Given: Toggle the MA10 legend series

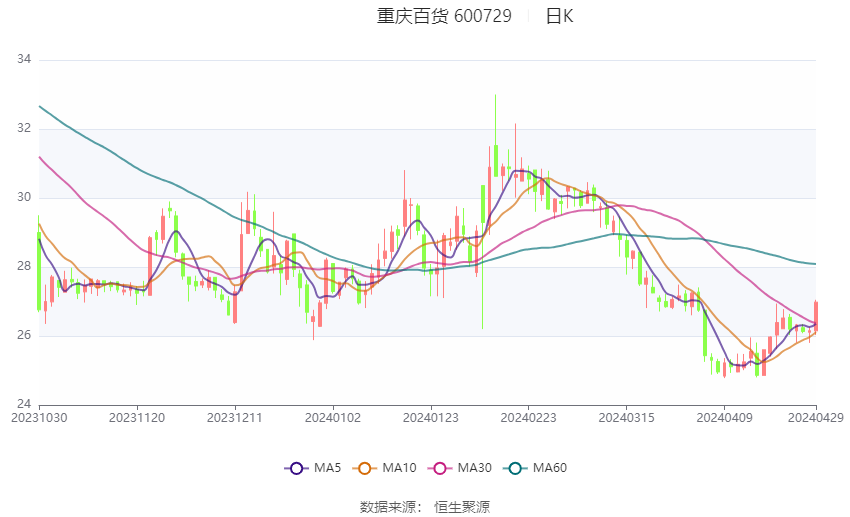Looking at the screenshot, I should pyautogui.click(x=384, y=468).
